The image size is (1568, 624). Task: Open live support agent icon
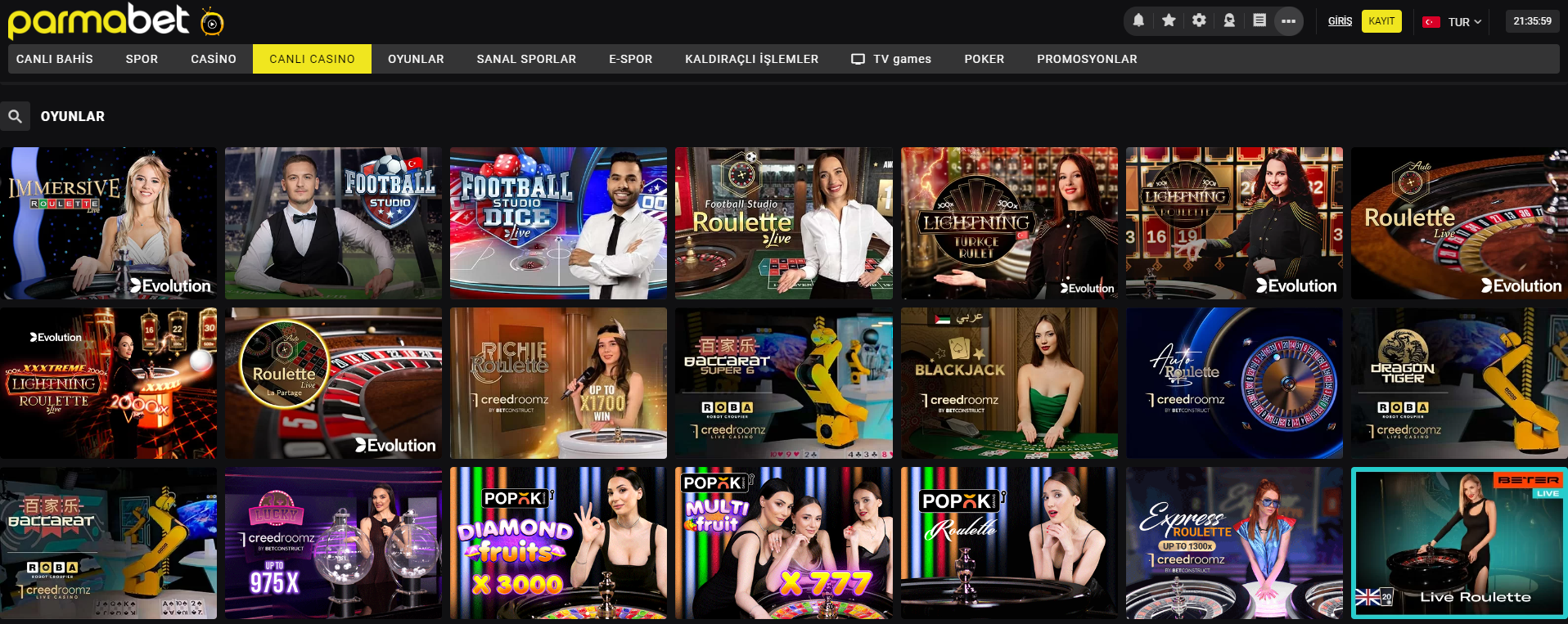(x=1229, y=20)
